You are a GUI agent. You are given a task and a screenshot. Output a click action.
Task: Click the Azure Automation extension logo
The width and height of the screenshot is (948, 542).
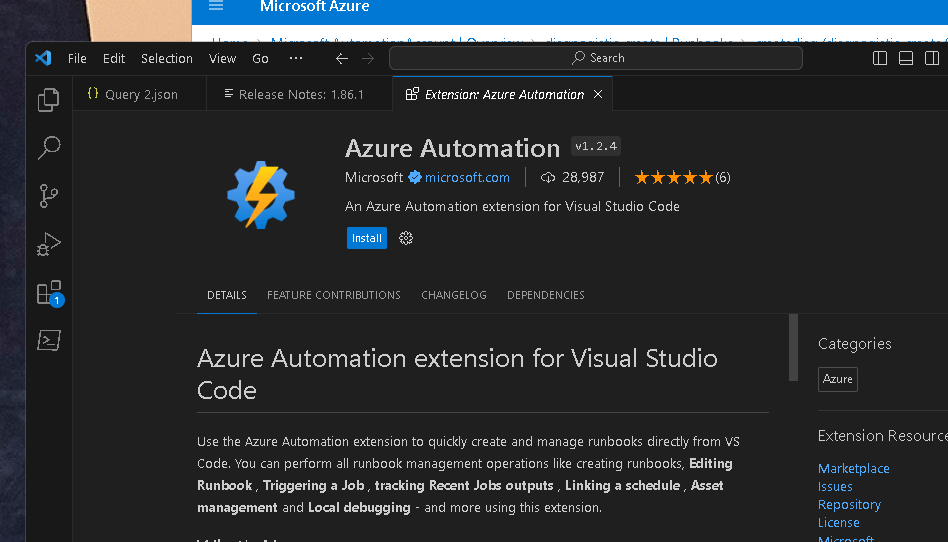[x=261, y=195]
